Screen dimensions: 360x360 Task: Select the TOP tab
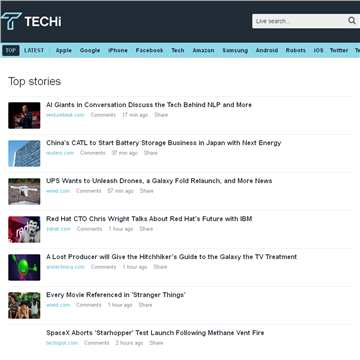[11, 50]
